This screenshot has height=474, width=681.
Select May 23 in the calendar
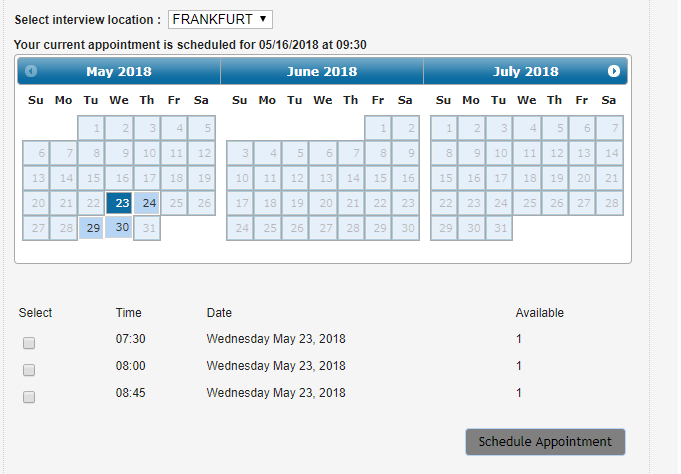pyautogui.click(x=119, y=203)
